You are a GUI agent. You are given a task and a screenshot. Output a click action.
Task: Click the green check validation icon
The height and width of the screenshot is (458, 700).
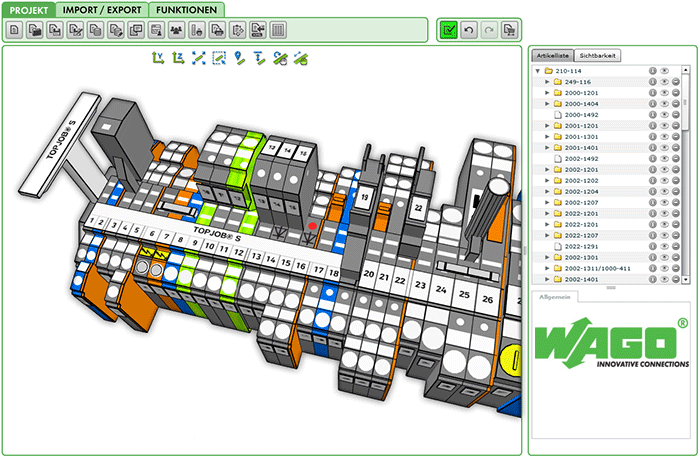coord(448,30)
